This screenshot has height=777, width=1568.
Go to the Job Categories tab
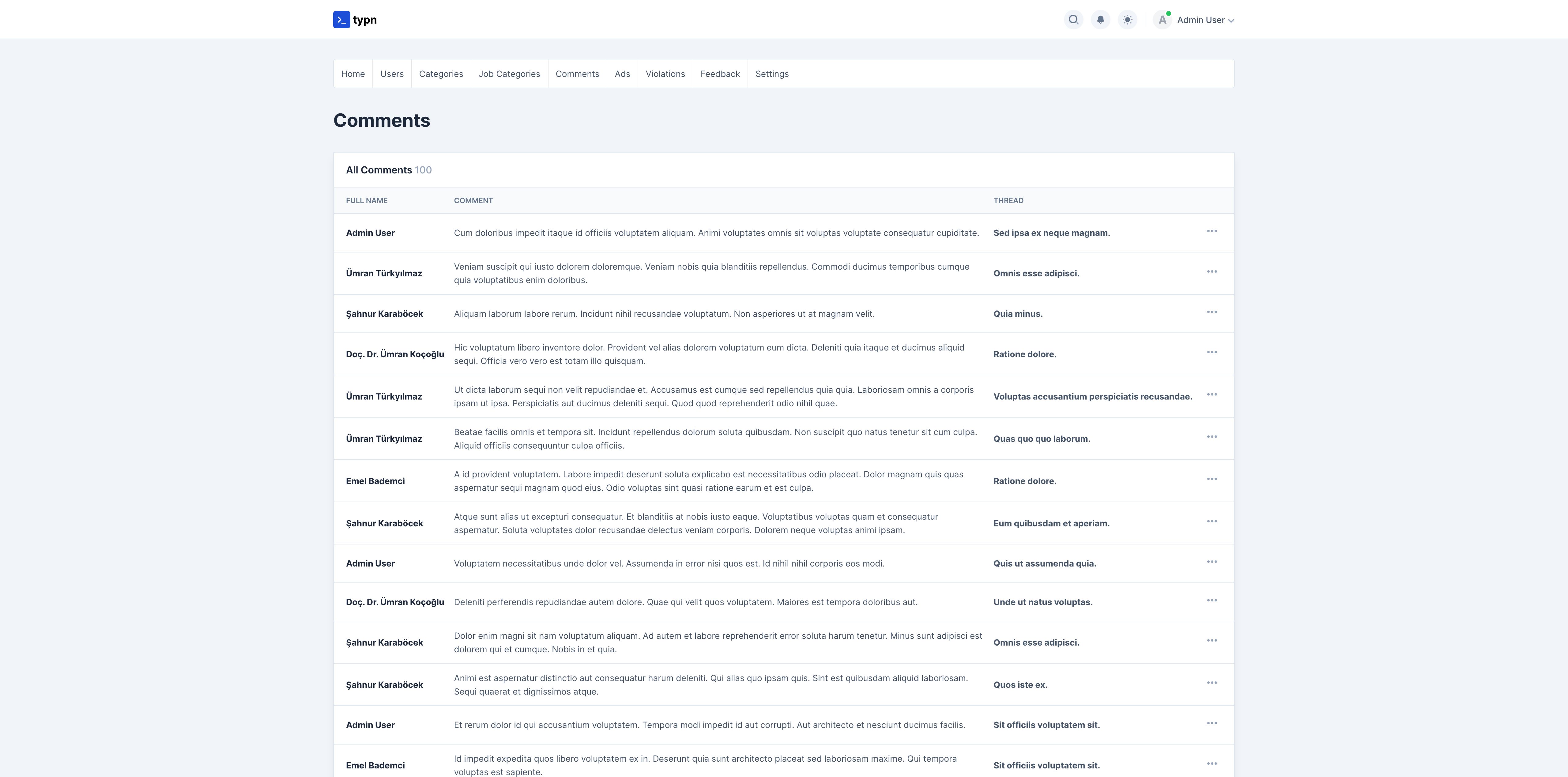(509, 74)
